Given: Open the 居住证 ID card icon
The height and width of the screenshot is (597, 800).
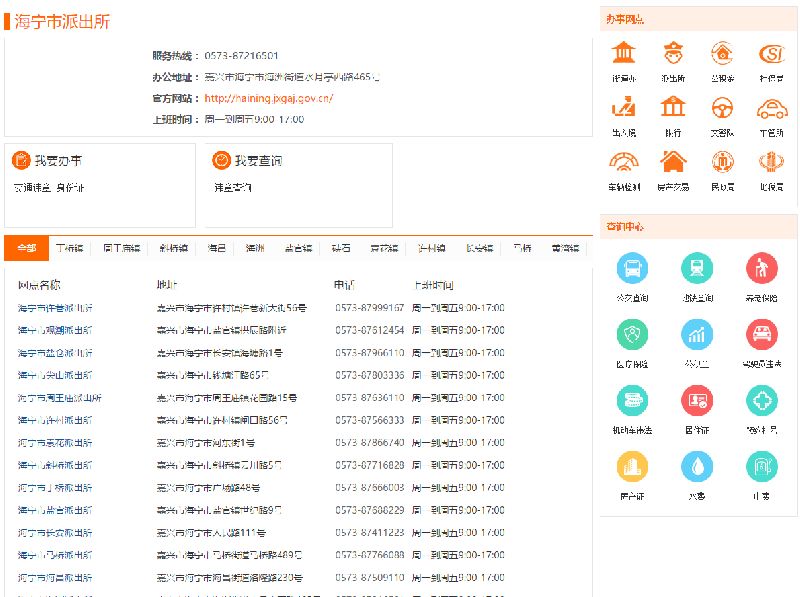Looking at the screenshot, I should pos(697,400).
